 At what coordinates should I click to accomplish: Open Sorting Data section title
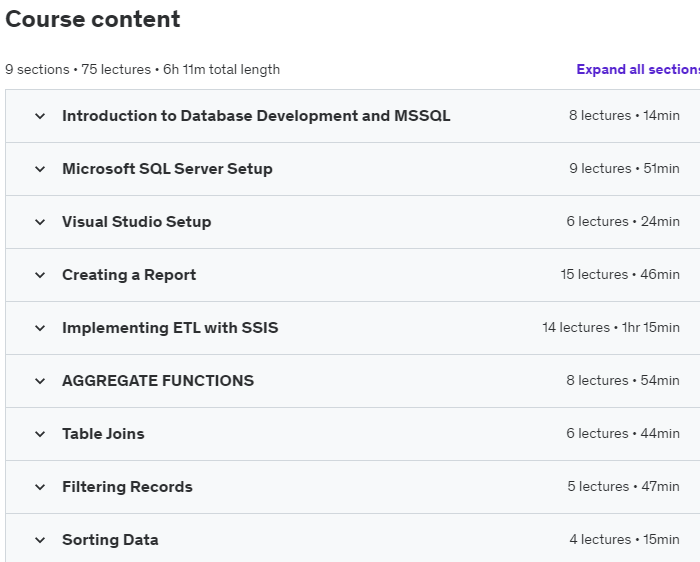click(x=110, y=540)
